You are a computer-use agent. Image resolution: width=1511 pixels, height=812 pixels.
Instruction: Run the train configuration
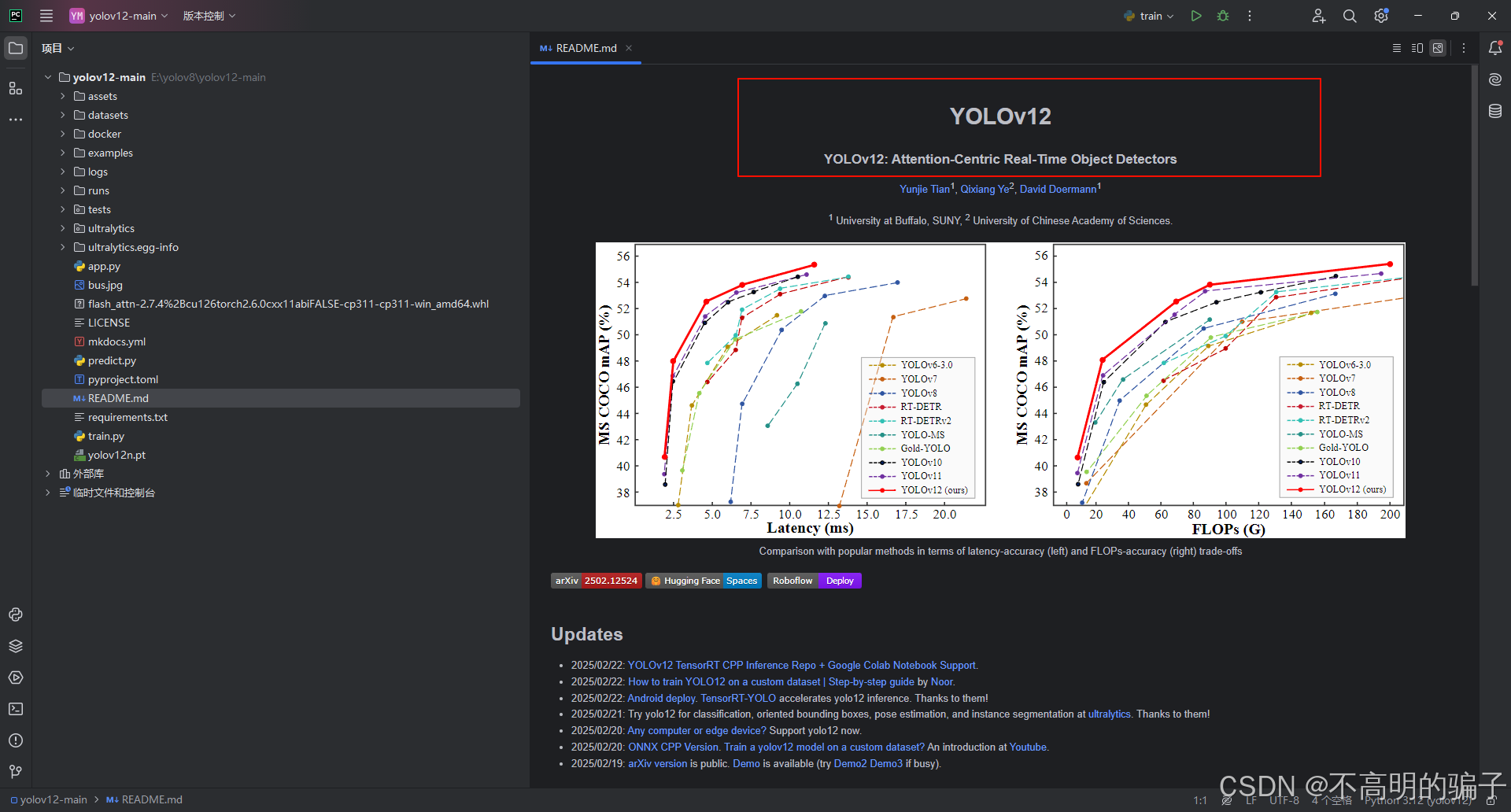(x=1196, y=16)
